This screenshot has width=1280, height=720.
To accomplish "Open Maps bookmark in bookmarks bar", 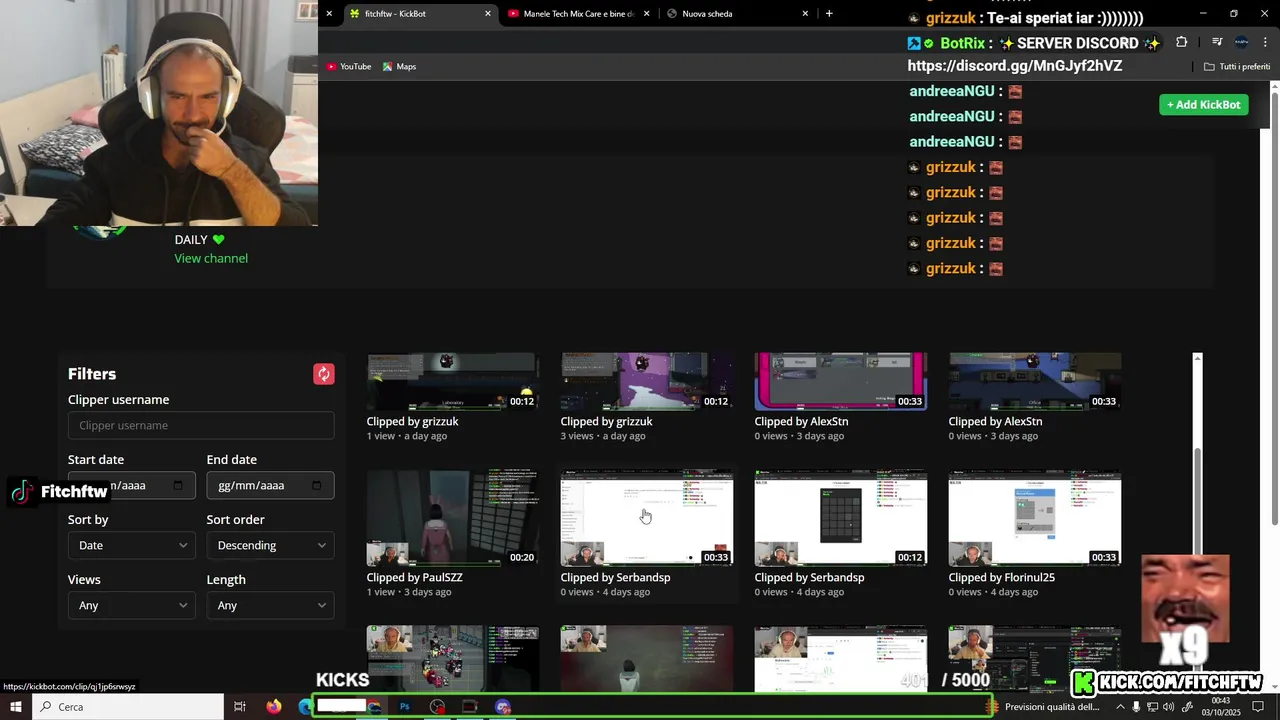I will (x=399, y=66).
